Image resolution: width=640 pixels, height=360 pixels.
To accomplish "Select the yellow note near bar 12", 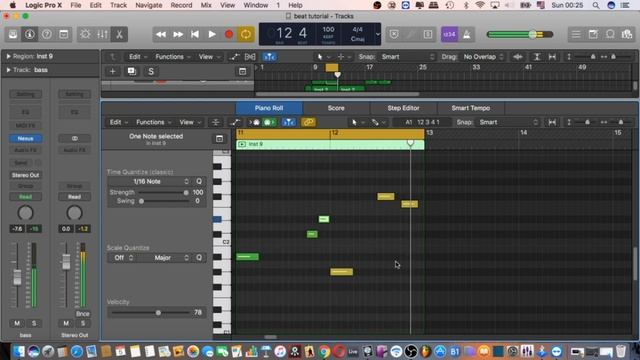I will point(341,272).
